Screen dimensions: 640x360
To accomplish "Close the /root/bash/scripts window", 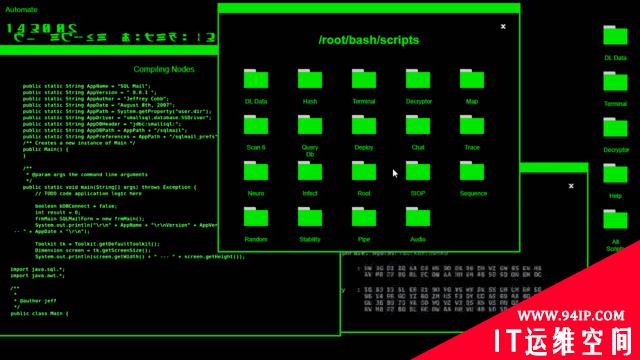I will click(x=503, y=27).
